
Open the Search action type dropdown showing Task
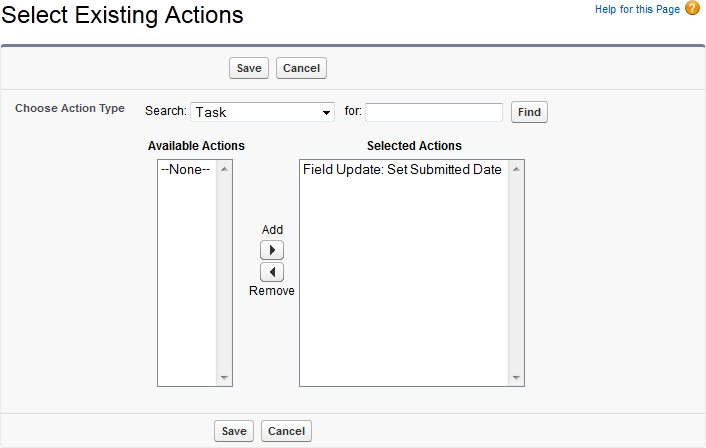pos(262,112)
